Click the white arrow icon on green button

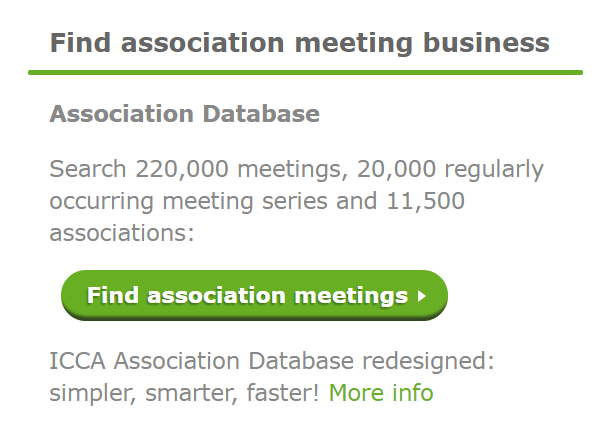422,296
